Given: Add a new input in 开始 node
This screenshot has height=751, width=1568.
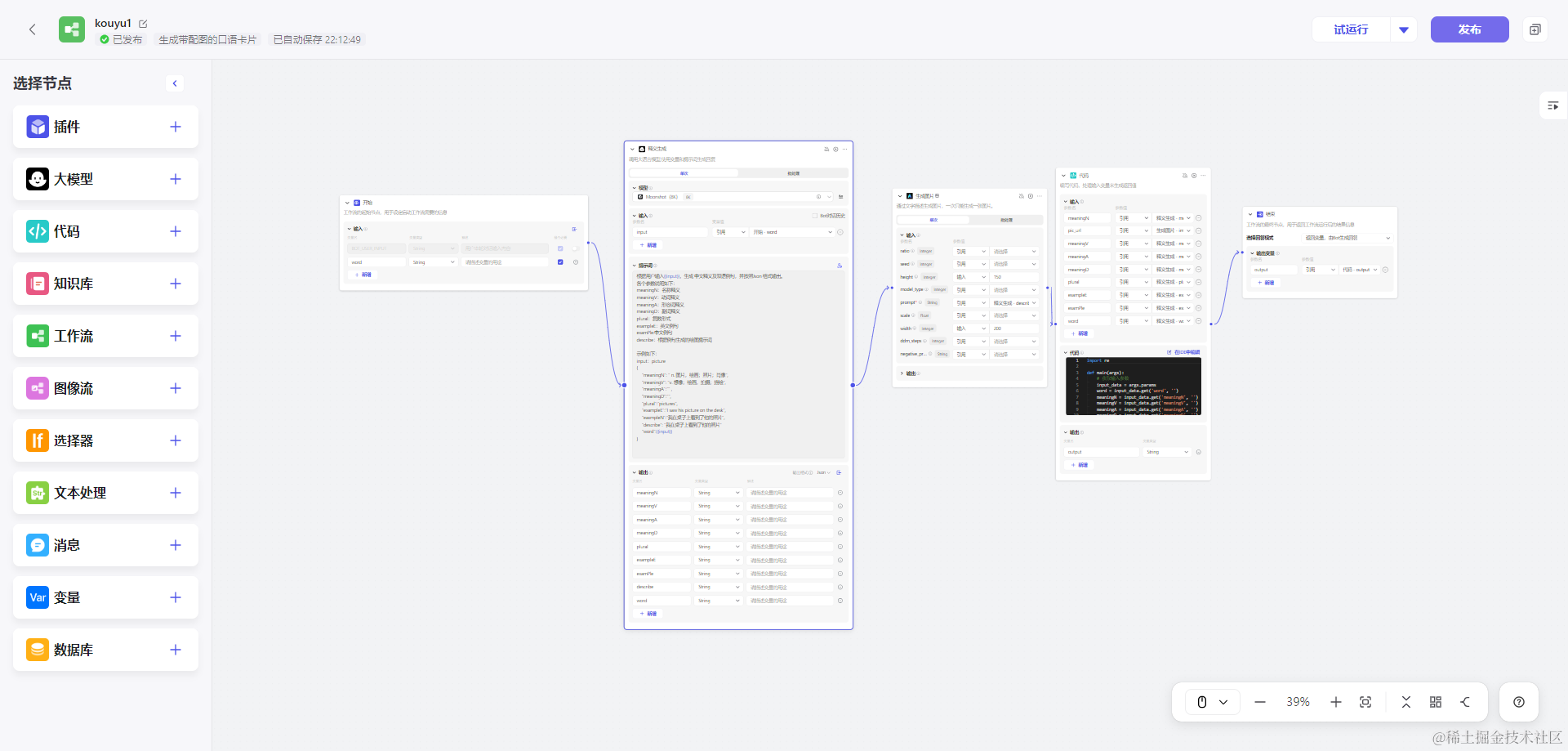Looking at the screenshot, I should tap(363, 275).
